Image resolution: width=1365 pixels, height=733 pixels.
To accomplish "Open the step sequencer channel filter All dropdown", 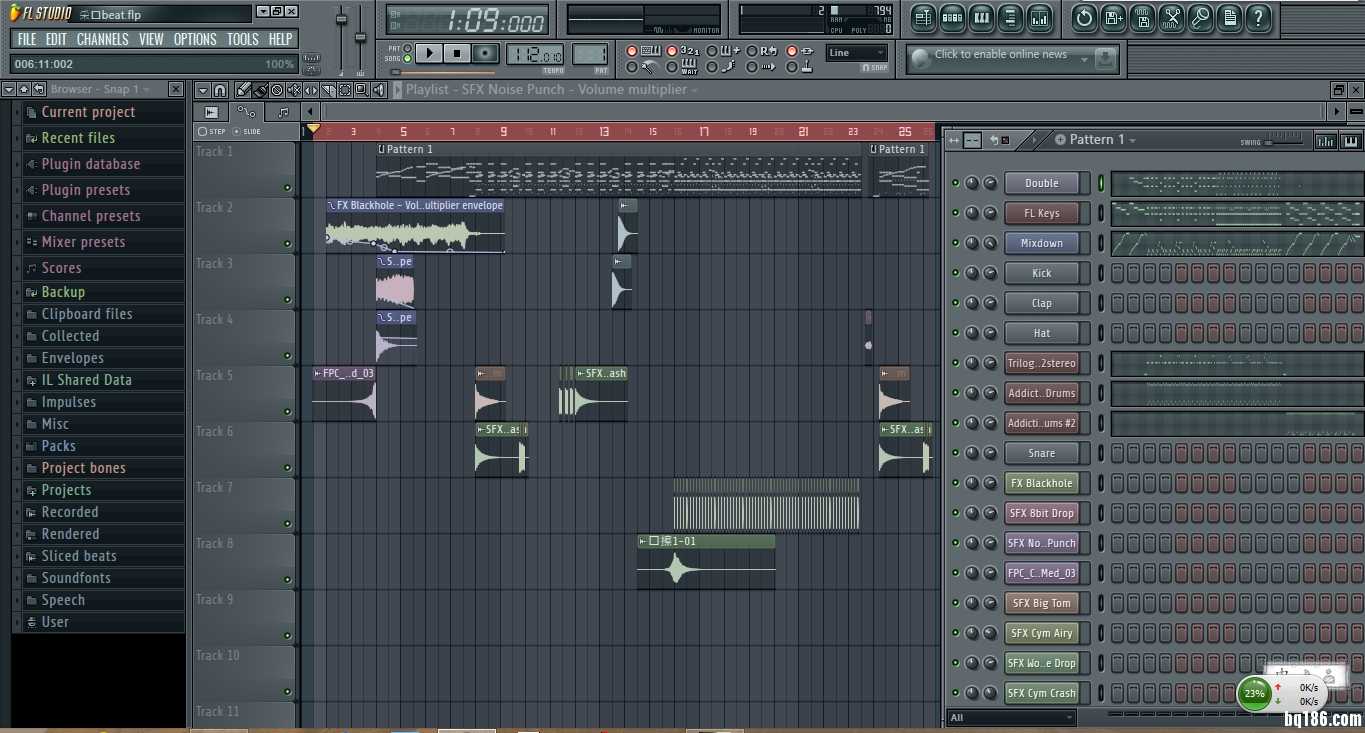I will point(1011,717).
